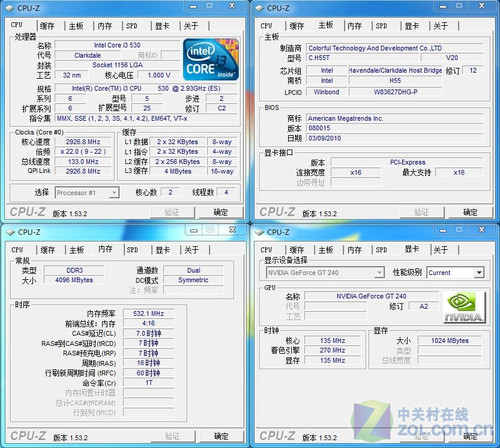Click 确定 button in the CPU window
The image size is (500, 448).
click(221, 212)
